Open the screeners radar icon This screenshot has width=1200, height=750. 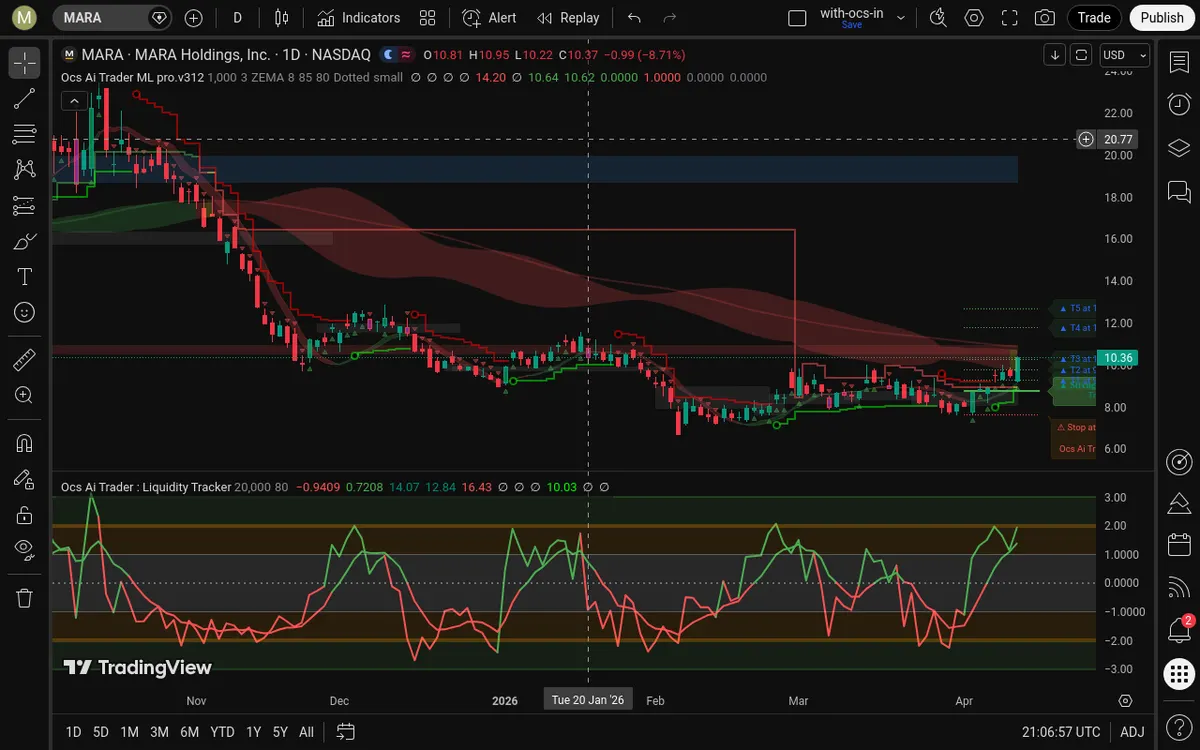[1179, 461]
